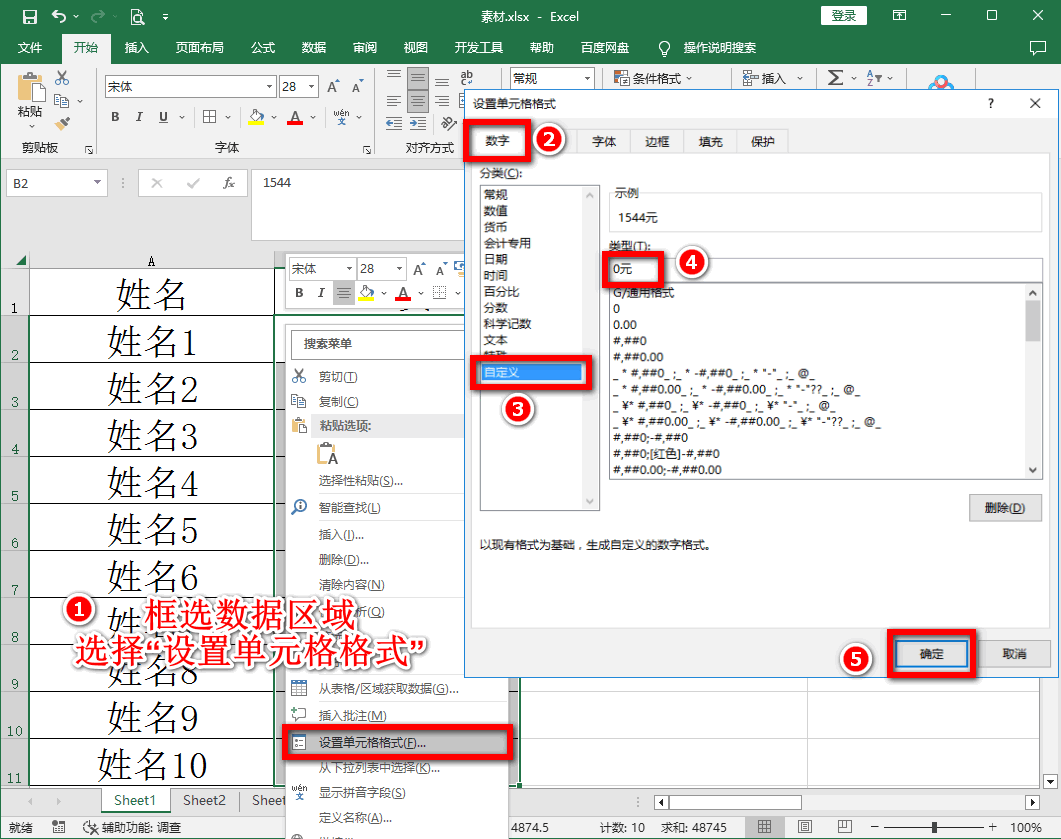Click the Format Painter brush icon
The width and height of the screenshot is (1061, 839).
[62, 123]
